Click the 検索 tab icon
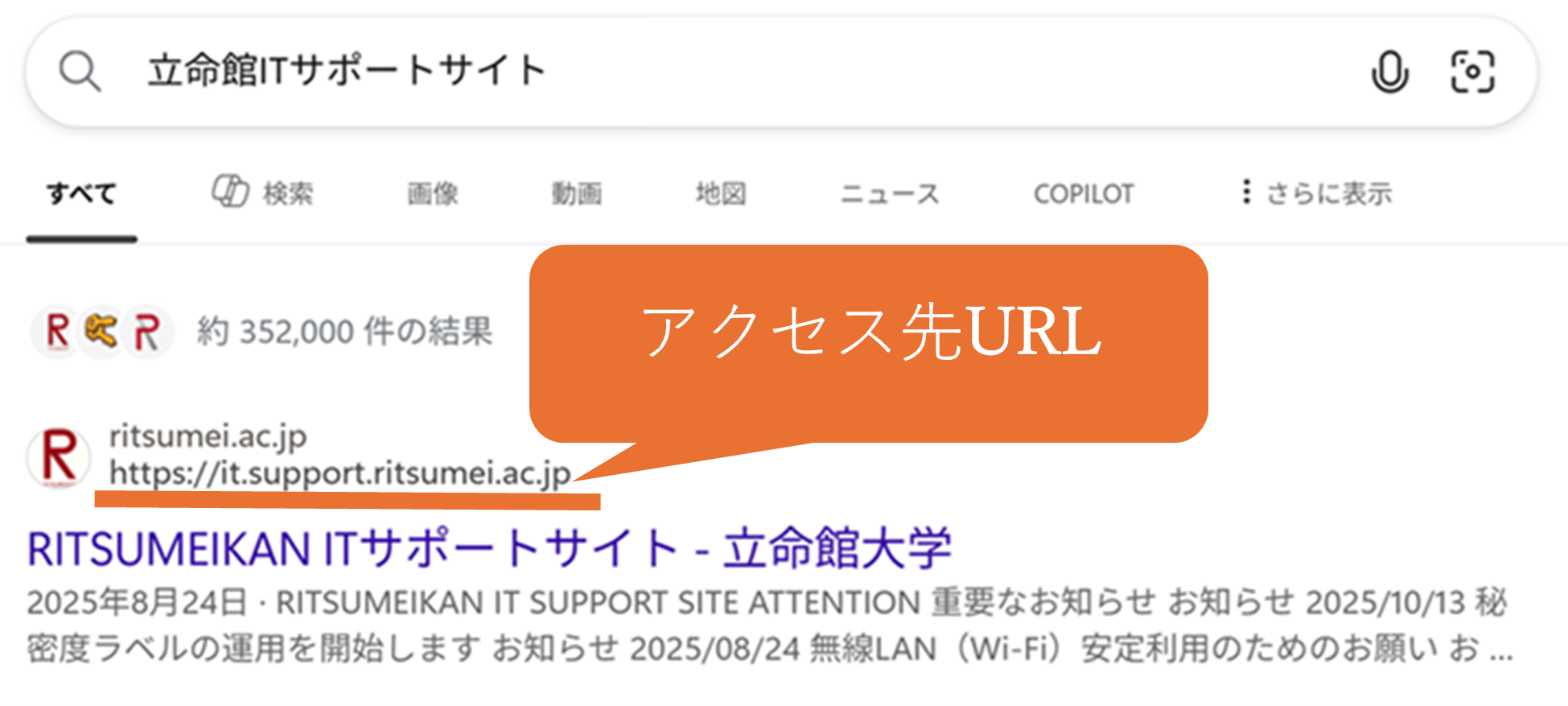 pos(230,192)
